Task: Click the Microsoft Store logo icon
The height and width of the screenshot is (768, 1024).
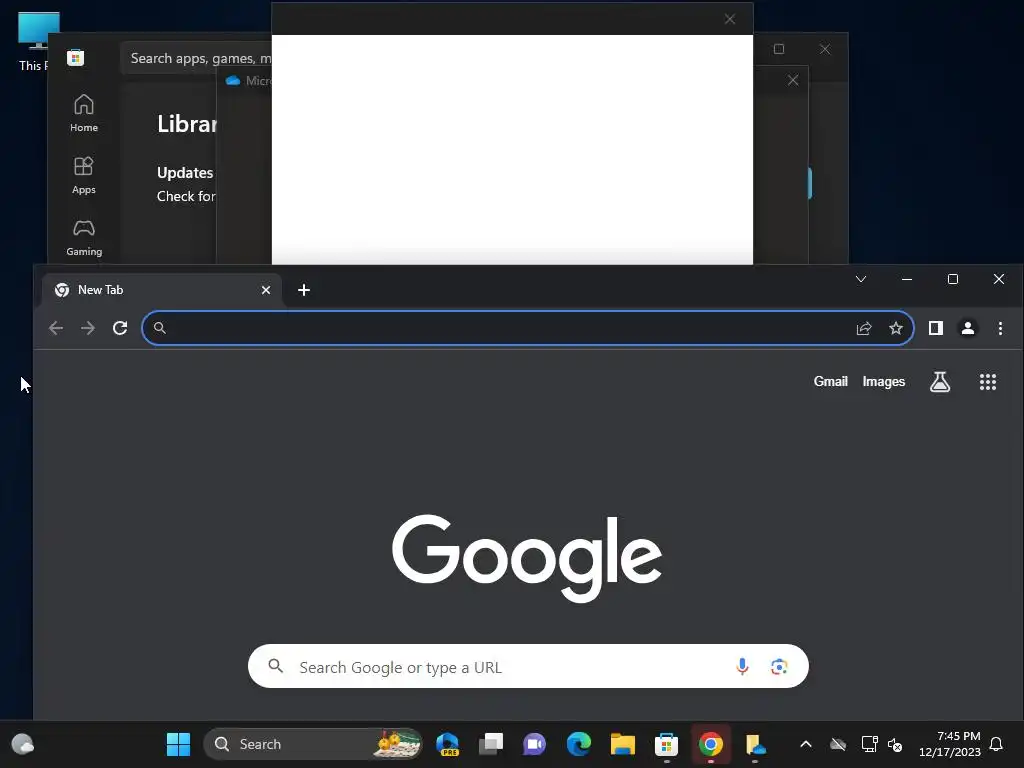Action: point(75,57)
